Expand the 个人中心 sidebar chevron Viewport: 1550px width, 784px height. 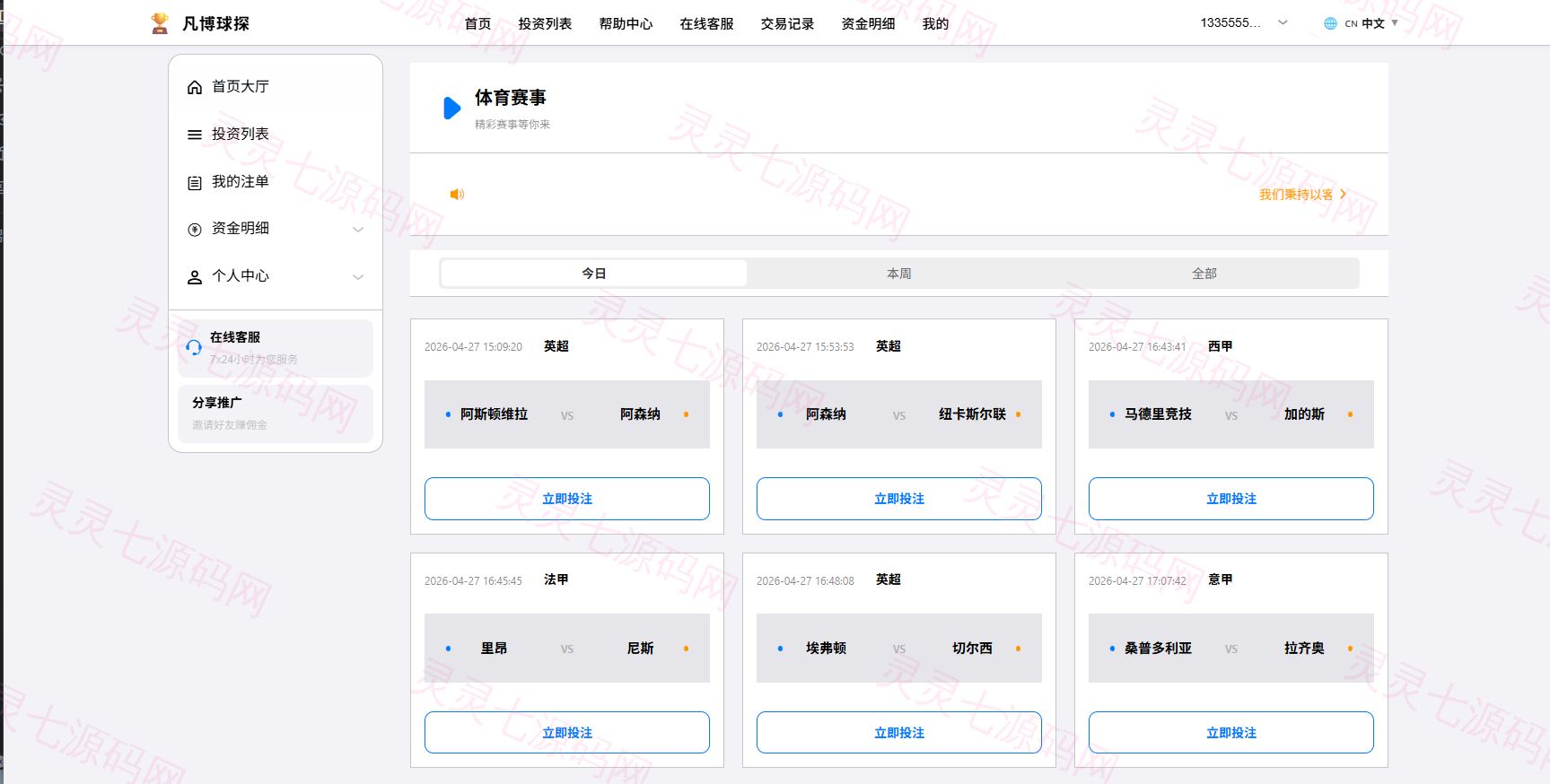[358, 277]
